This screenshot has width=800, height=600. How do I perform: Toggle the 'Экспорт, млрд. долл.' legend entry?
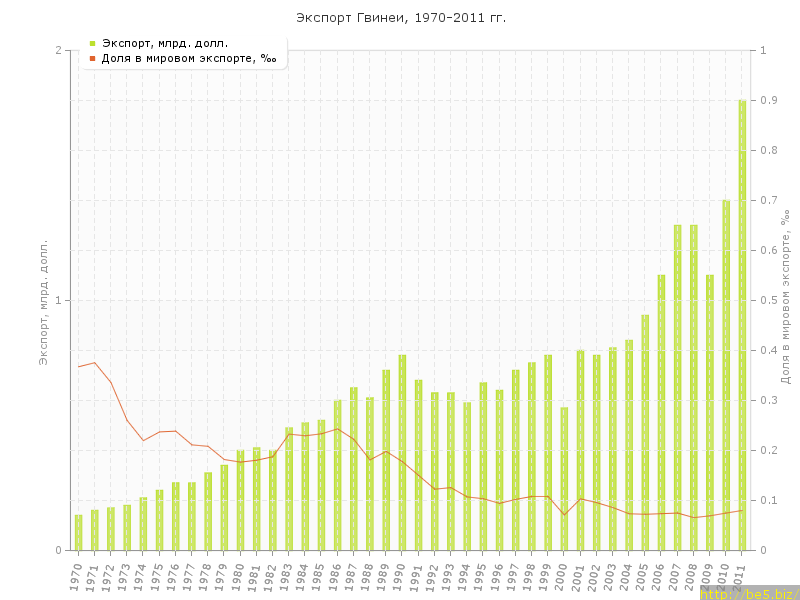click(x=165, y=43)
